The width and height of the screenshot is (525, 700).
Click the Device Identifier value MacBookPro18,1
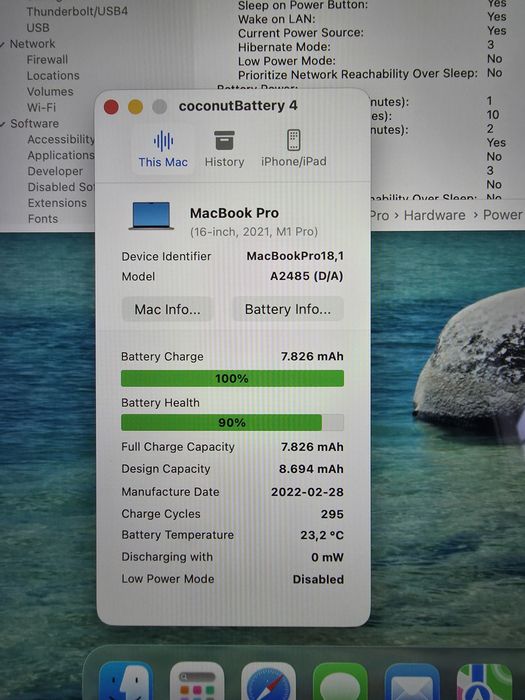(295, 256)
